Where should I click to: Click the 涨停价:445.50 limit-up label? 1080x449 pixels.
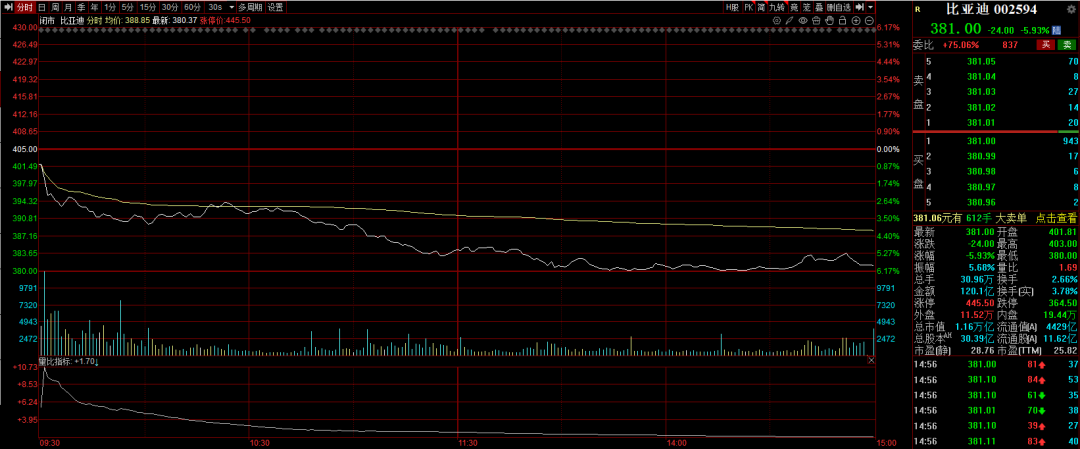(225, 21)
